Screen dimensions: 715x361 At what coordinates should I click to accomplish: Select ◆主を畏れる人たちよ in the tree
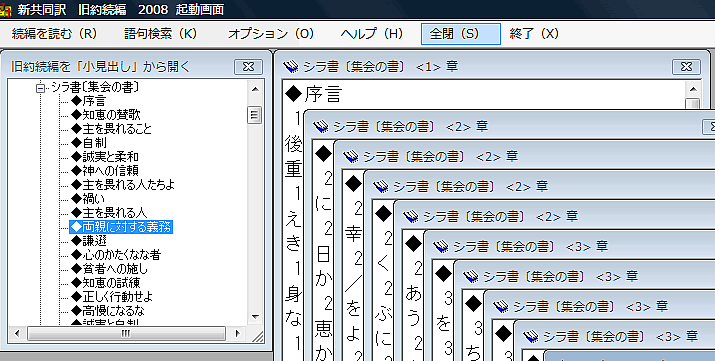[123, 185]
